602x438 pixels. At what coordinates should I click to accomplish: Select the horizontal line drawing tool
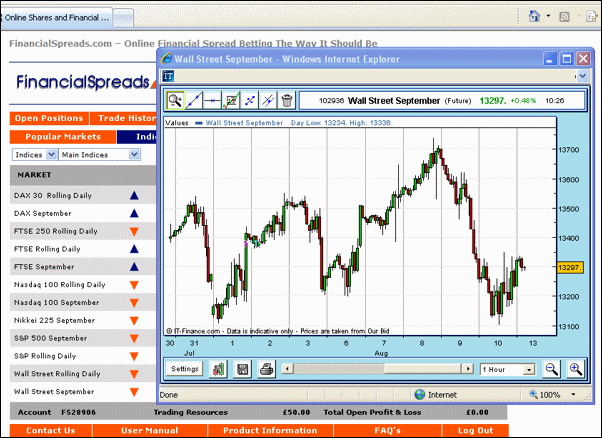pos(212,101)
